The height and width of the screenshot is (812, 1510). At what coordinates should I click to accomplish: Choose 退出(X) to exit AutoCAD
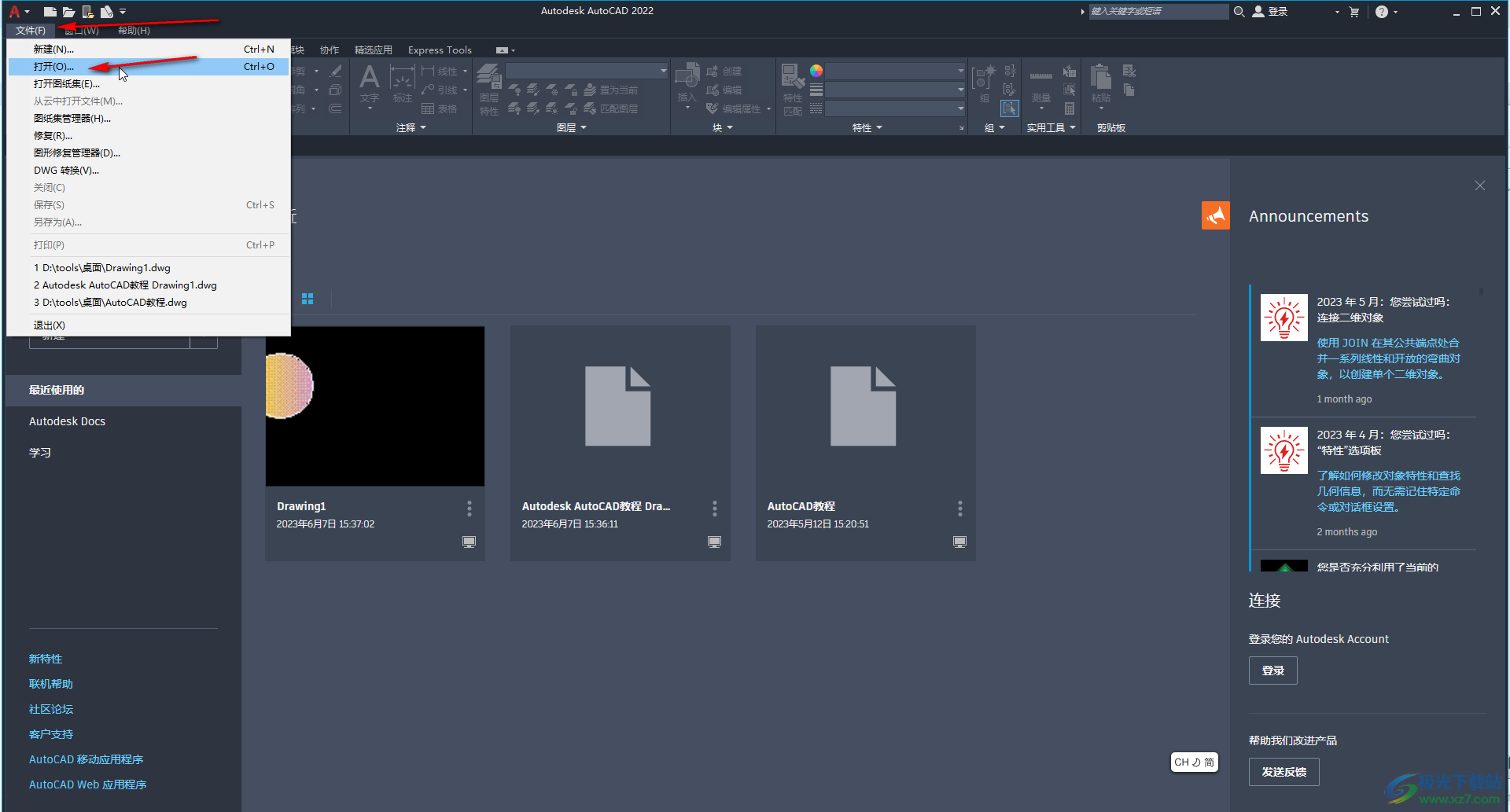[148, 325]
